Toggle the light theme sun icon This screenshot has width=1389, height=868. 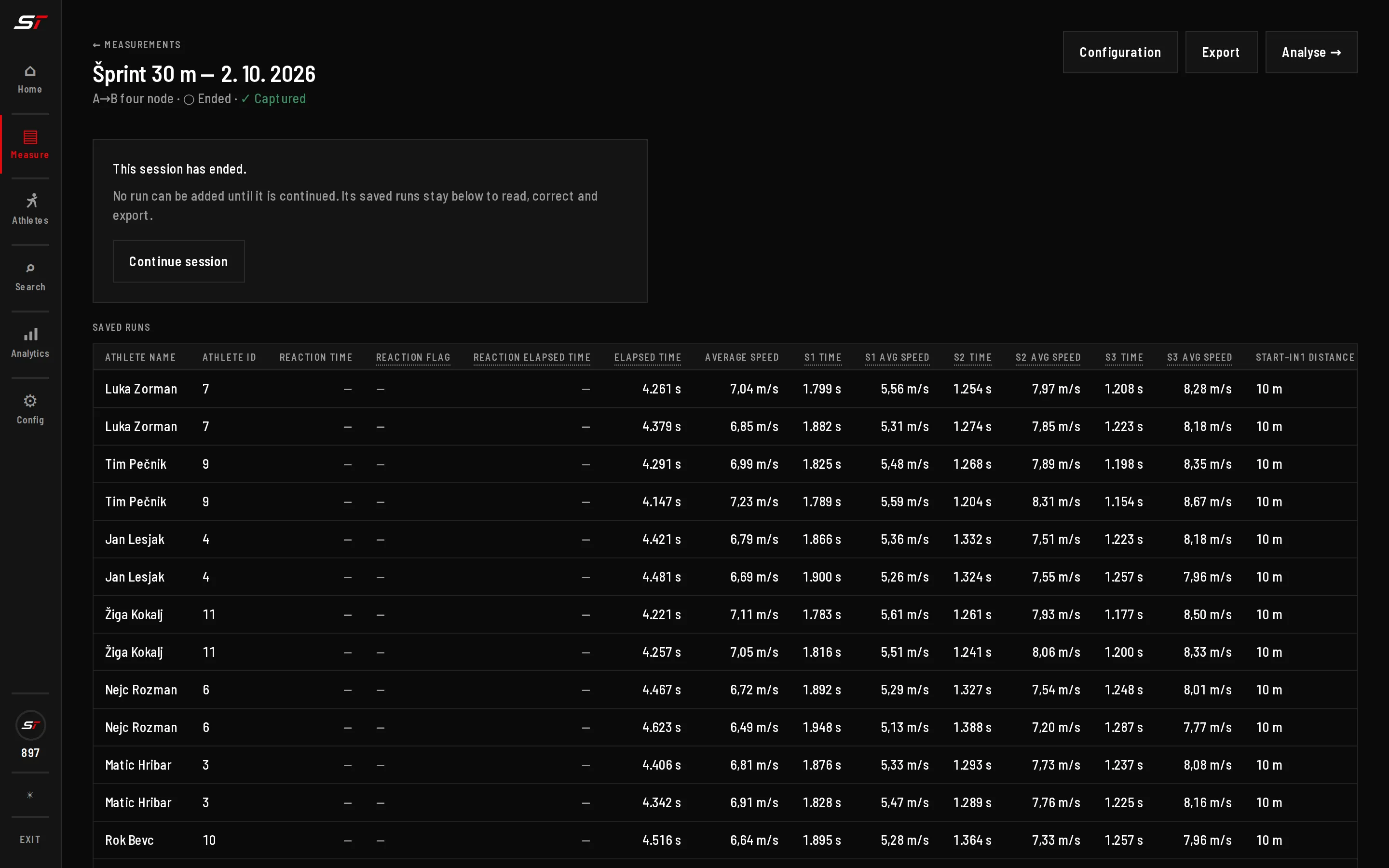point(30,795)
